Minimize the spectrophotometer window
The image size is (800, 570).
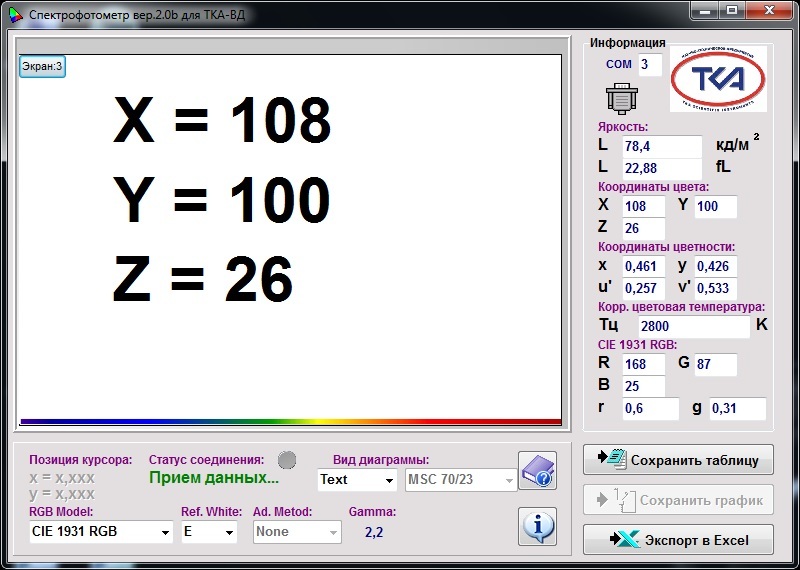(707, 12)
